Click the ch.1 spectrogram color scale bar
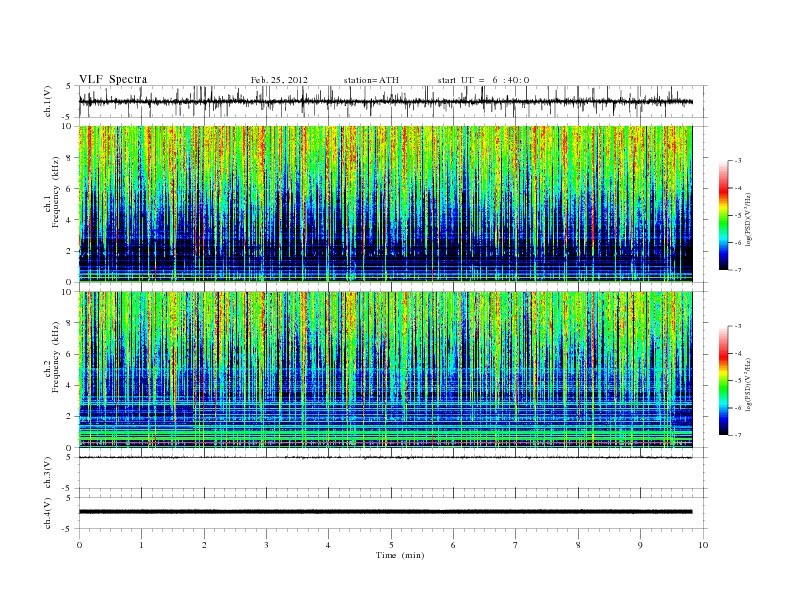This screenshot has height=612, width=792. click(724, 215)
